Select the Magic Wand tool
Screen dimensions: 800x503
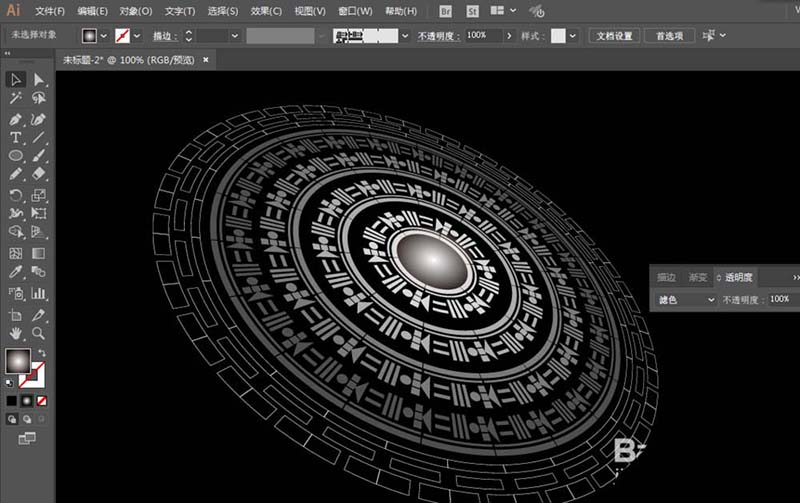pyautogui.click(x=16, y=98)
